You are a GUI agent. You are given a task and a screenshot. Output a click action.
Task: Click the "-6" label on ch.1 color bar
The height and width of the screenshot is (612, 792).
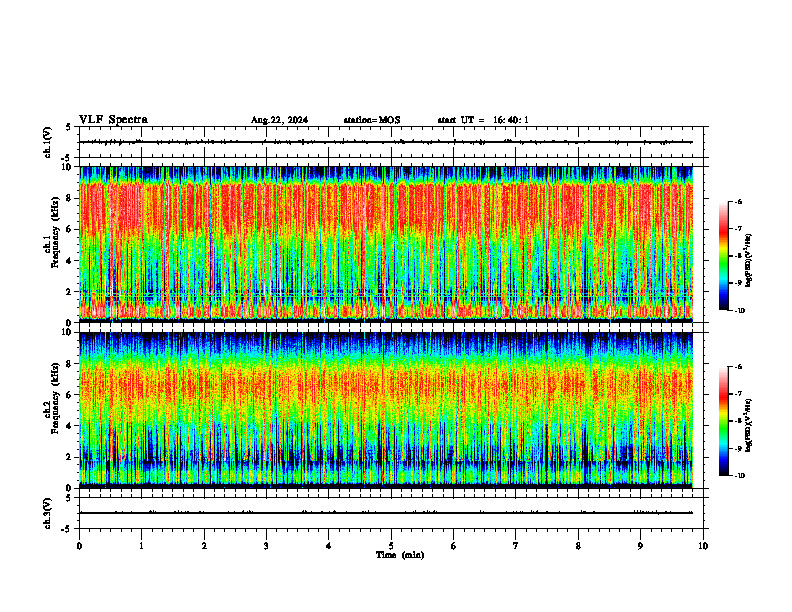pos(738,201)
